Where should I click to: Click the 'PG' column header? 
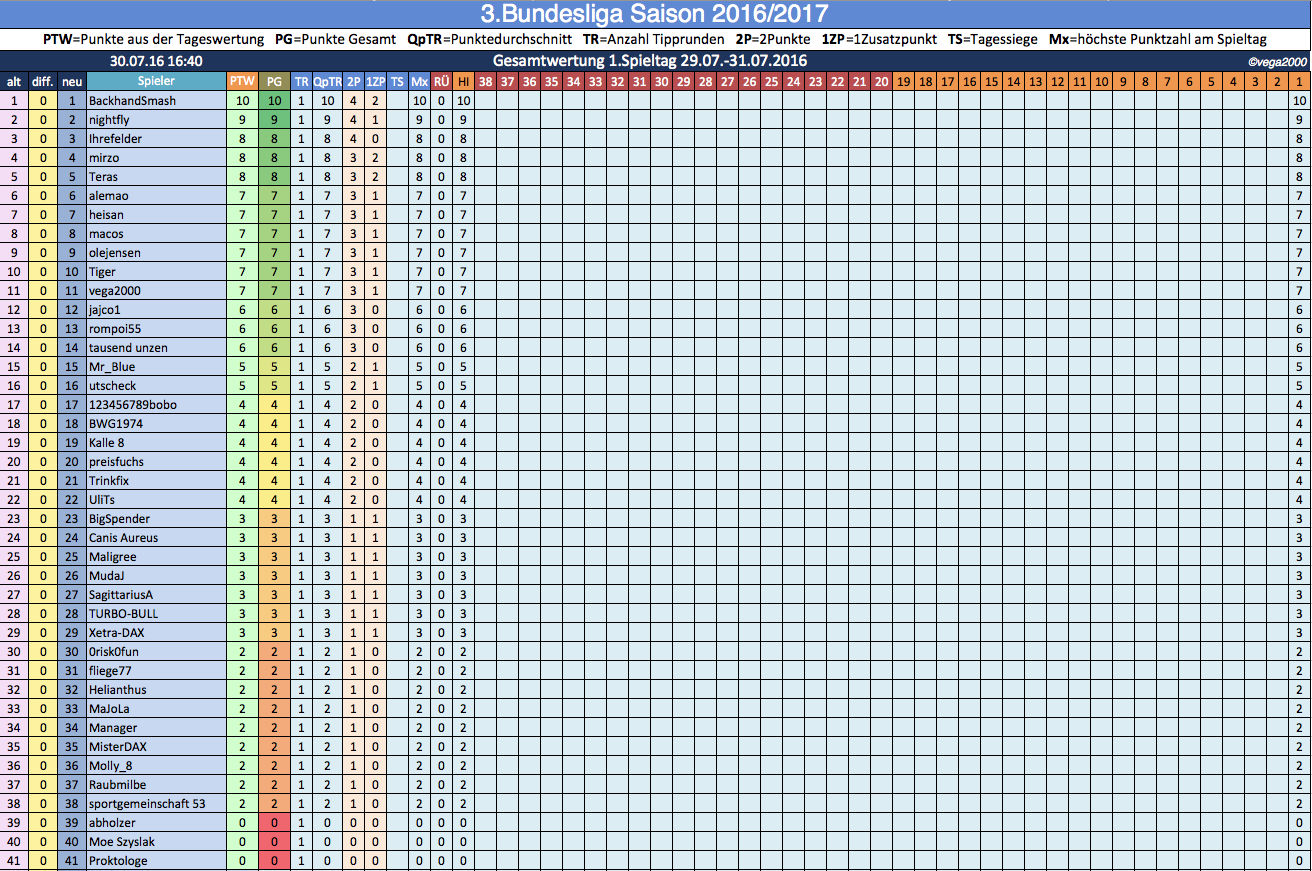click(275, 81)
